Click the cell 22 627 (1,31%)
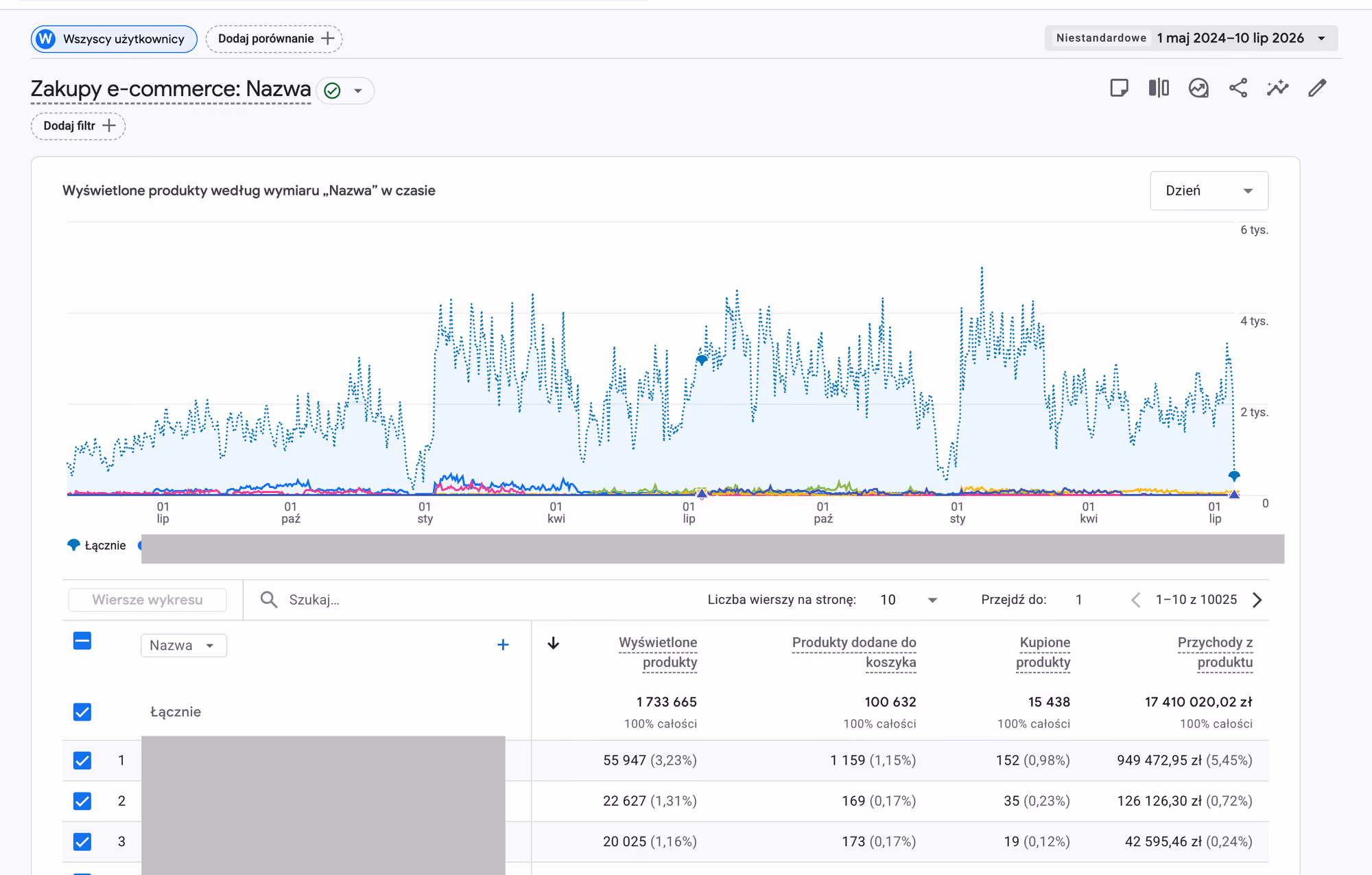The height and width of the screenshot is (875, 1372). point(650,801)
